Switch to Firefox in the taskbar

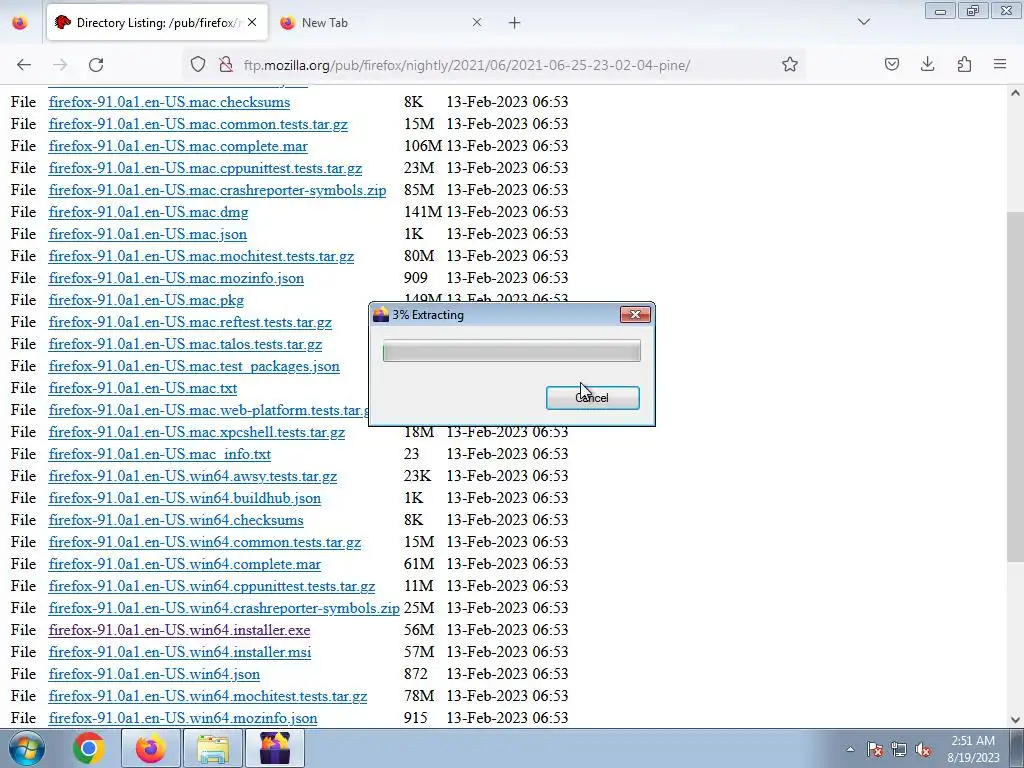[x=150, y=748]
